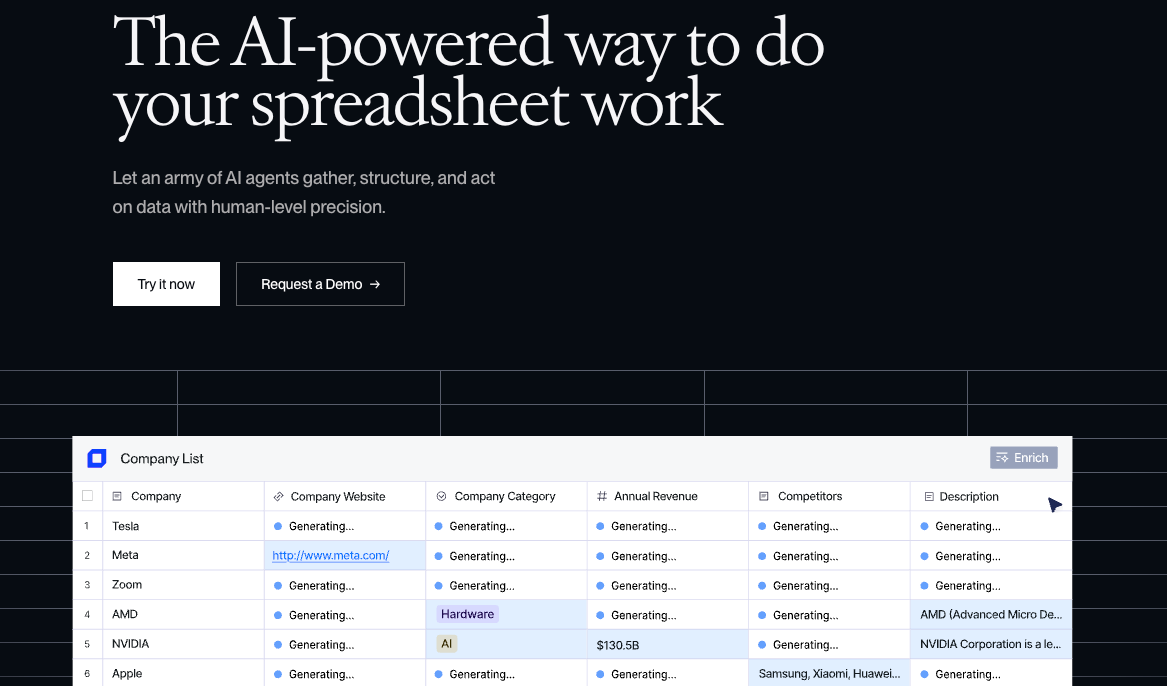Click the Annual Revenue hash icon
This screenshot has height=686, width=1167.
(602, 496)
